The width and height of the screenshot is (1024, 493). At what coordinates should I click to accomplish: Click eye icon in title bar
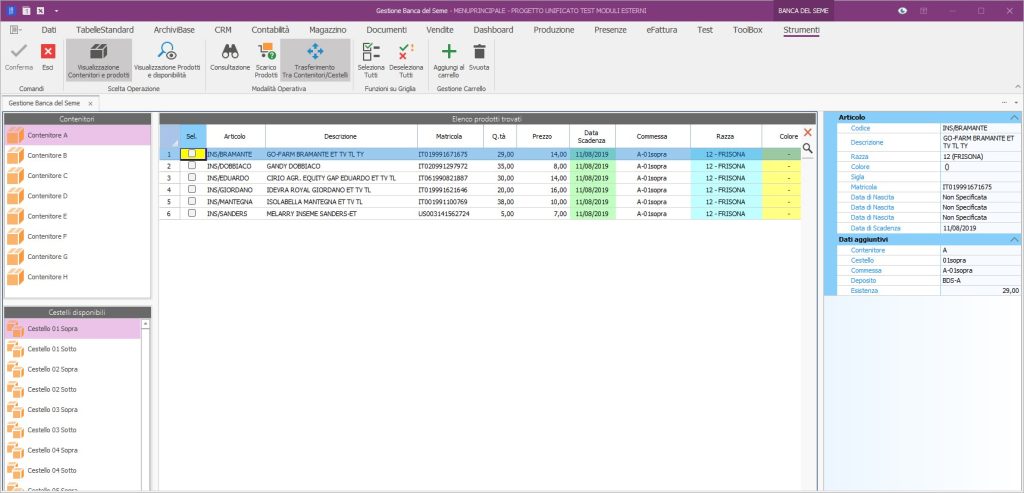point(903,10)
